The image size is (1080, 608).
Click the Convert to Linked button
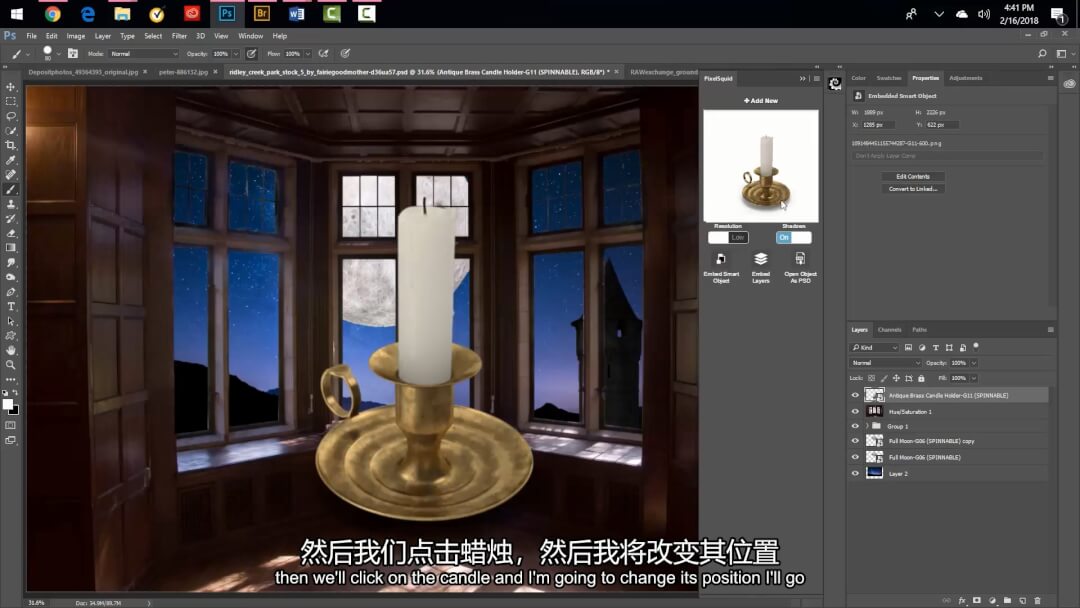click(912, 189)
